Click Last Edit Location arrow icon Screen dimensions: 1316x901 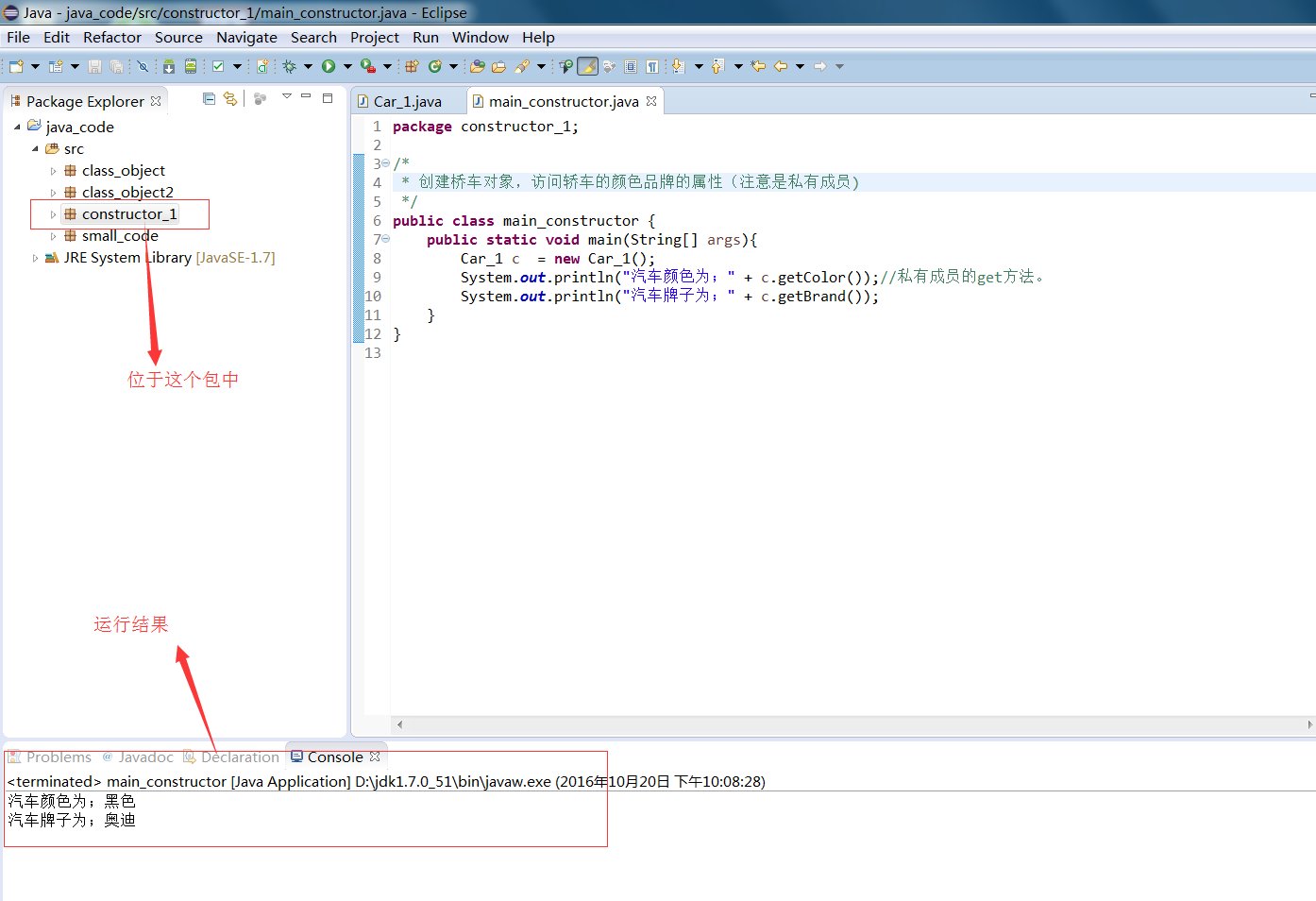pos(758,66)
